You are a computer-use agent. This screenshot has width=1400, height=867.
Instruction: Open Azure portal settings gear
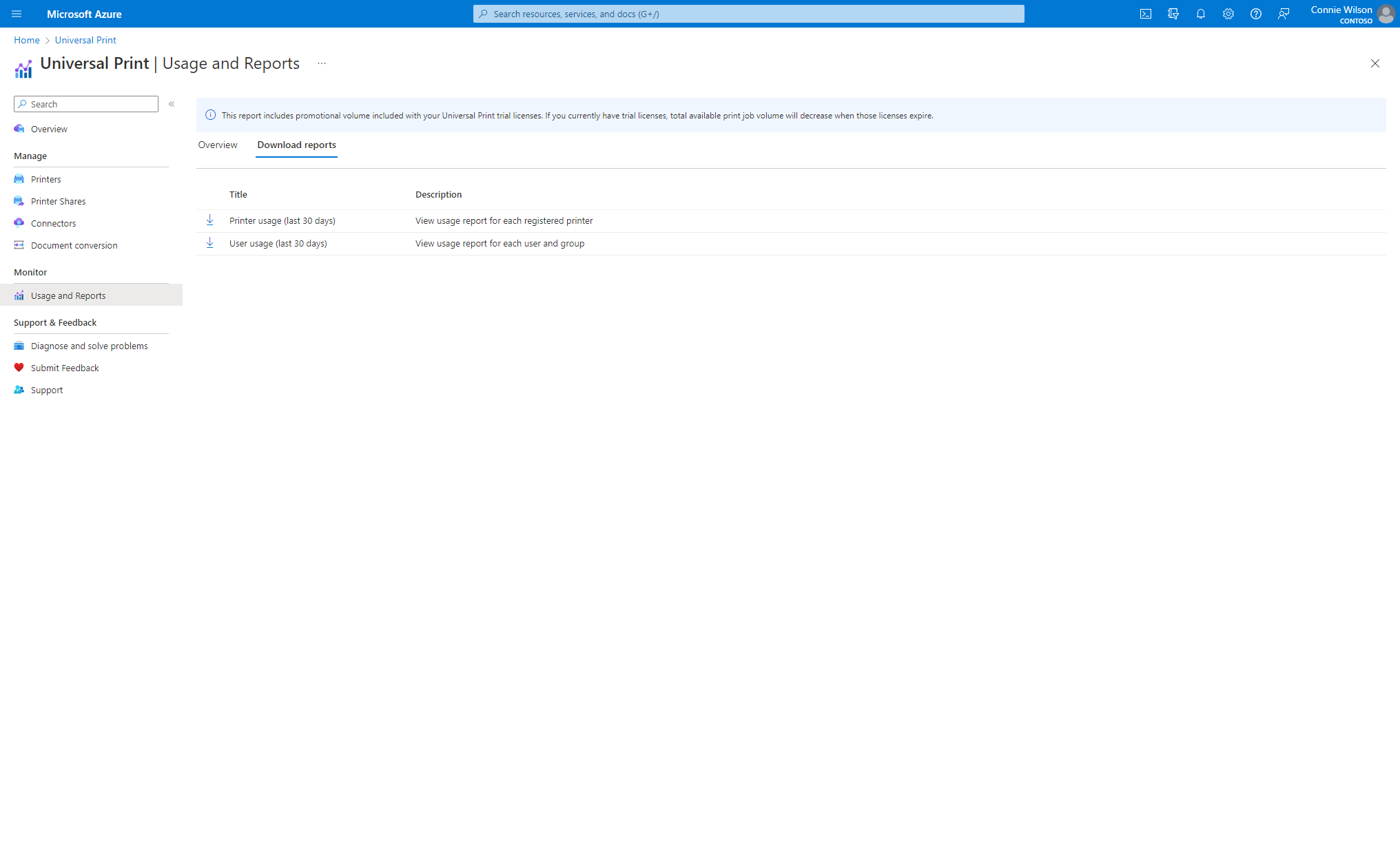[x=1227, y=14]
